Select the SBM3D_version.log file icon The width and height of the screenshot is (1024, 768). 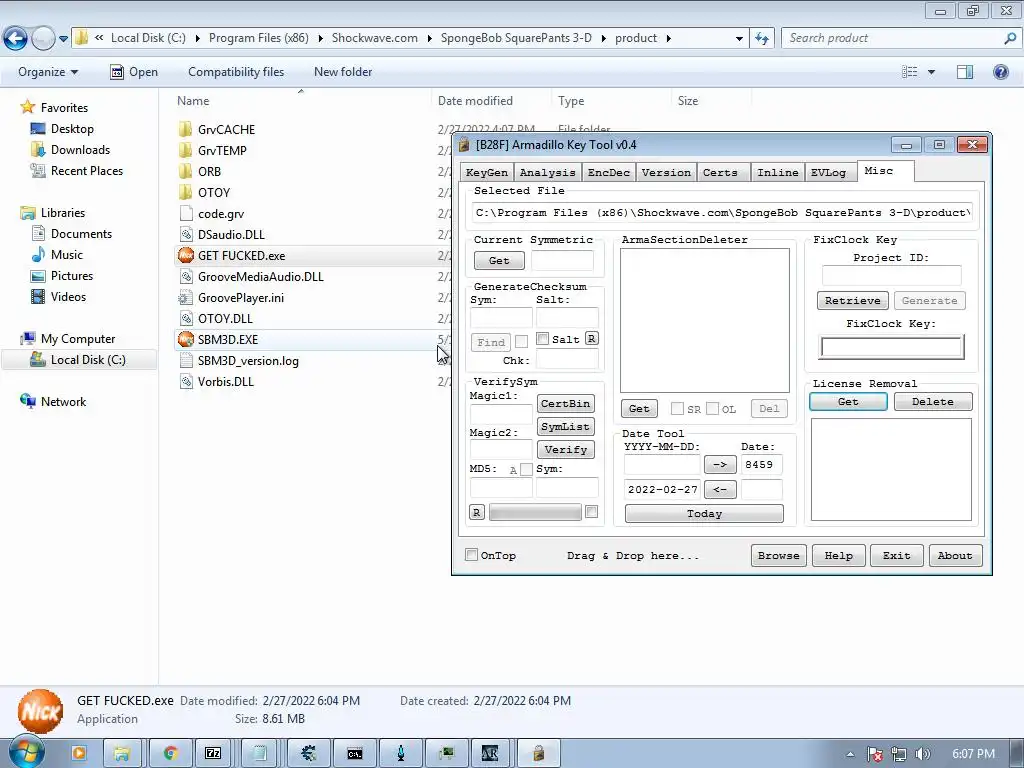tap(186, 360)
